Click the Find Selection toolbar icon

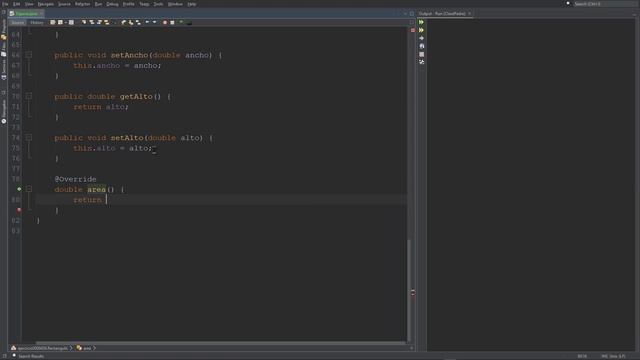tap(84, 22)
